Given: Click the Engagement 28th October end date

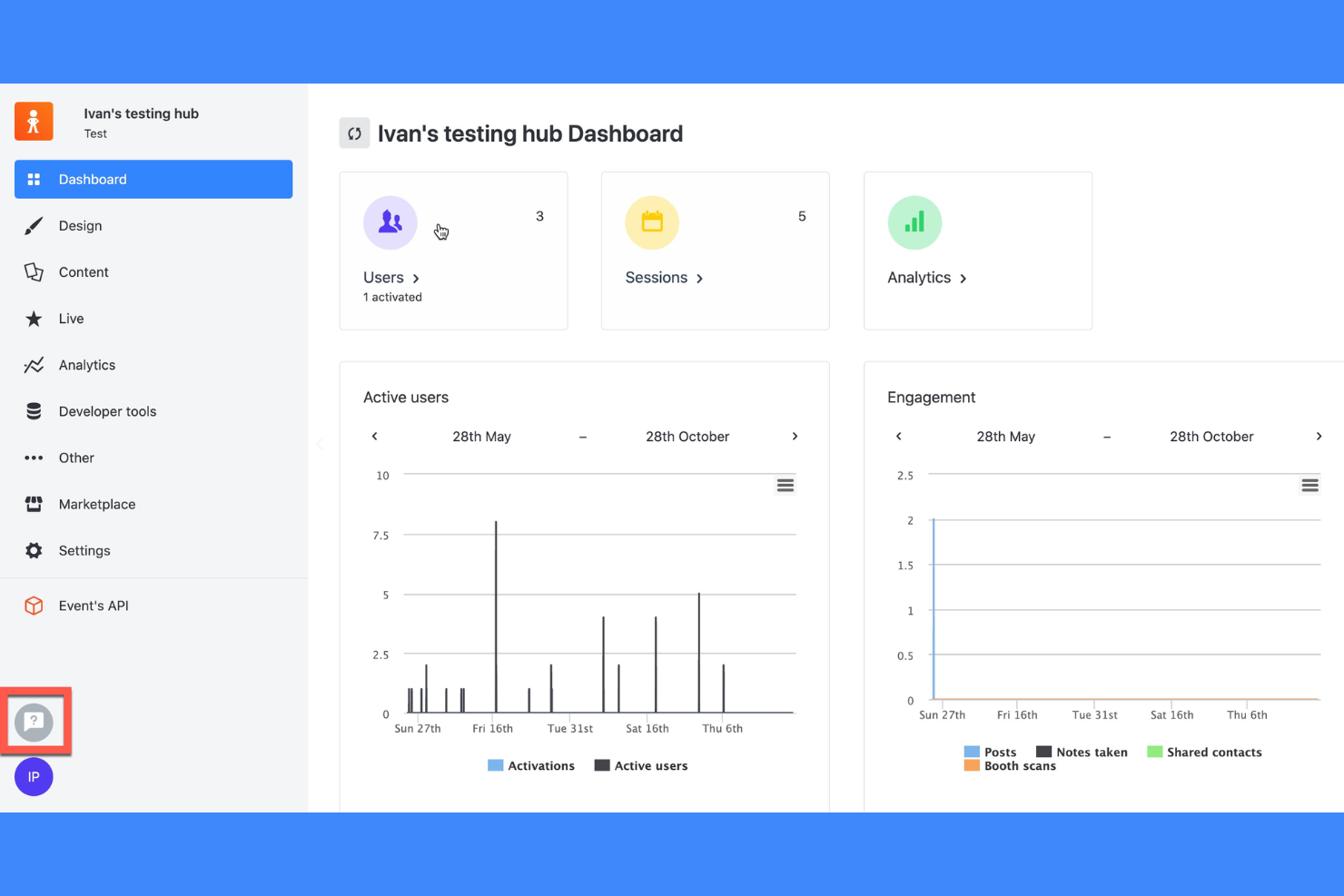Looking at the screenshot, I should 1211,437.
